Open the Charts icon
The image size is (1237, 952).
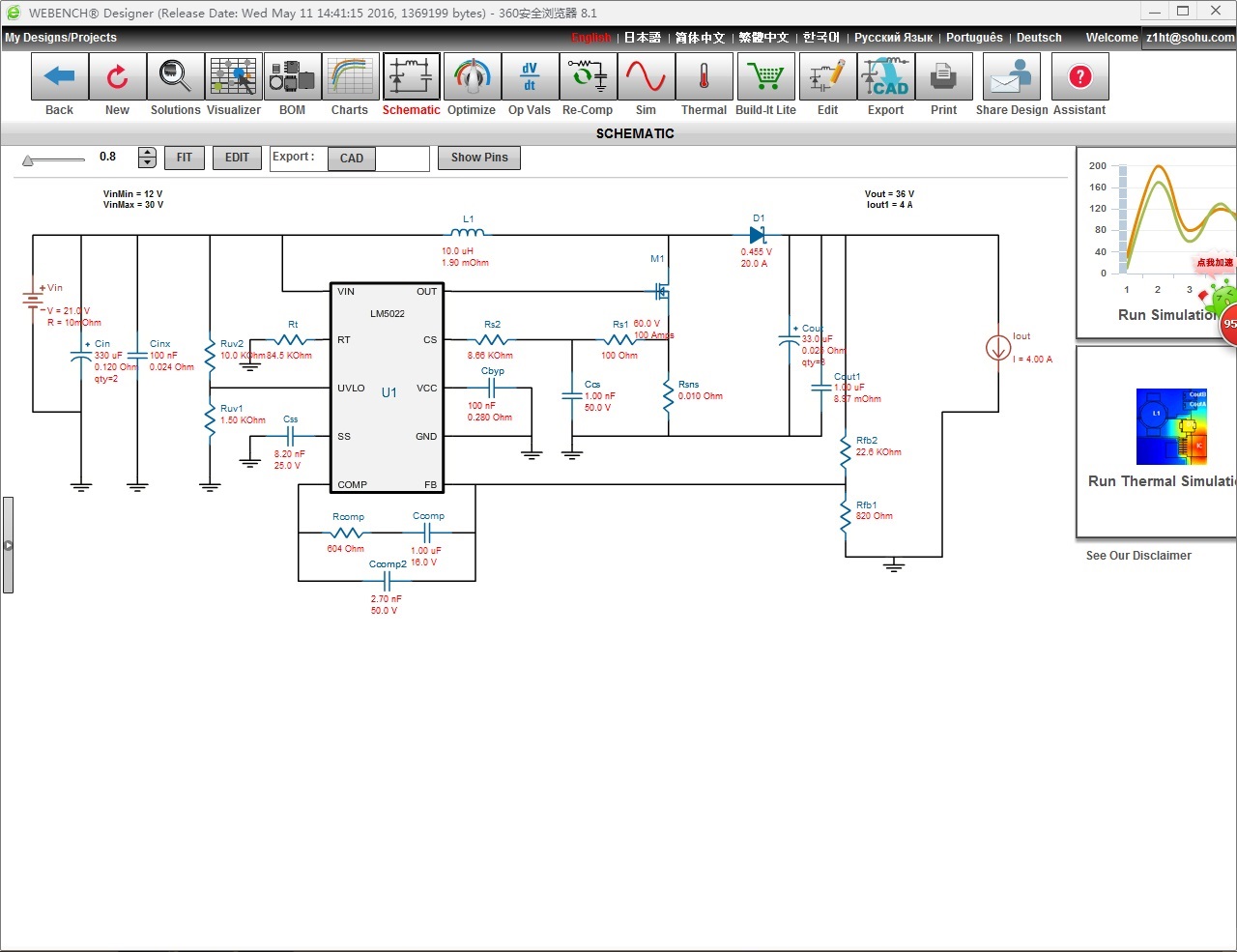click(x=349, y=77)
